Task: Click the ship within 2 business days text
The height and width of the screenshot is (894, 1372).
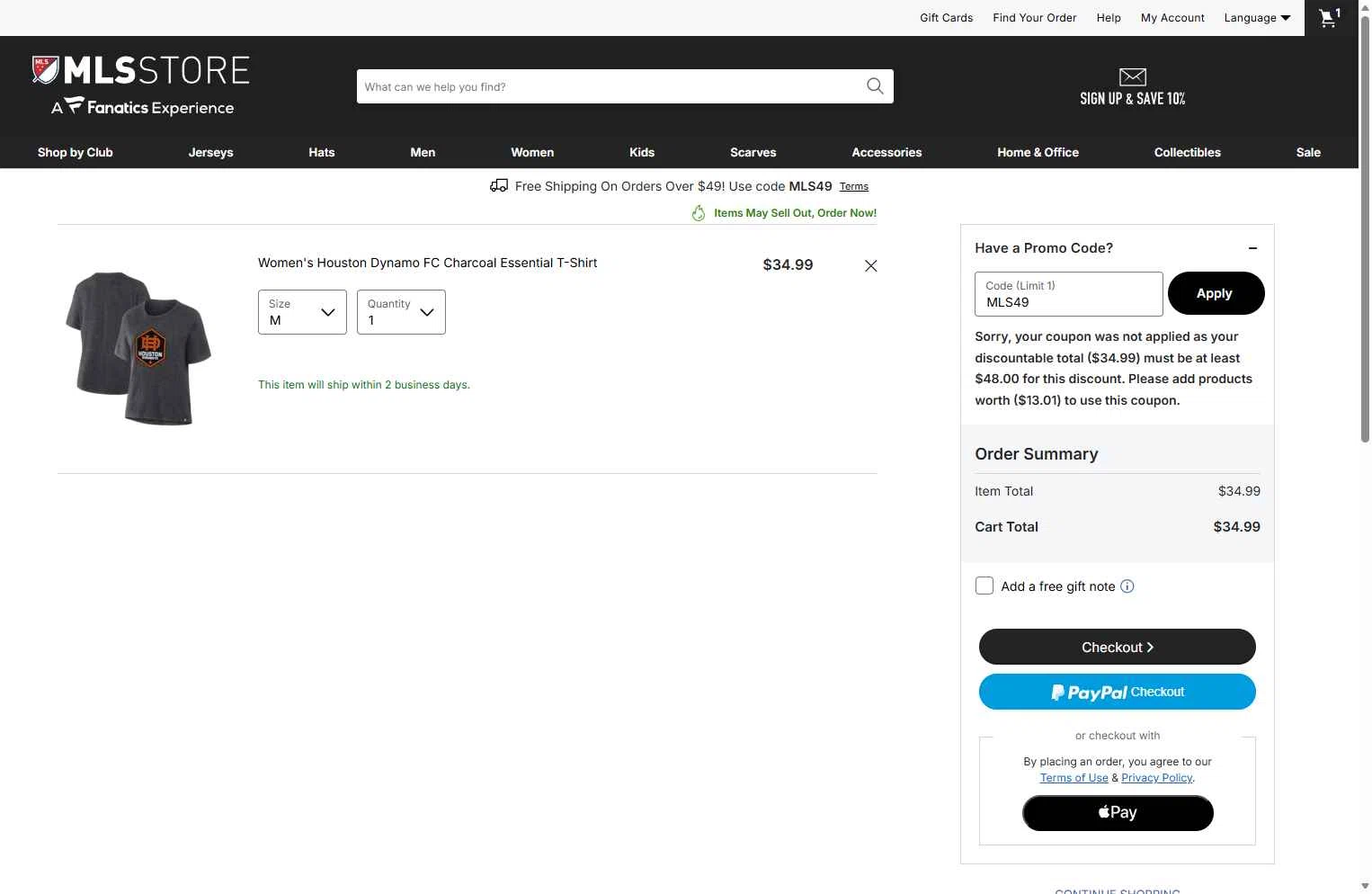Action: 364,385
